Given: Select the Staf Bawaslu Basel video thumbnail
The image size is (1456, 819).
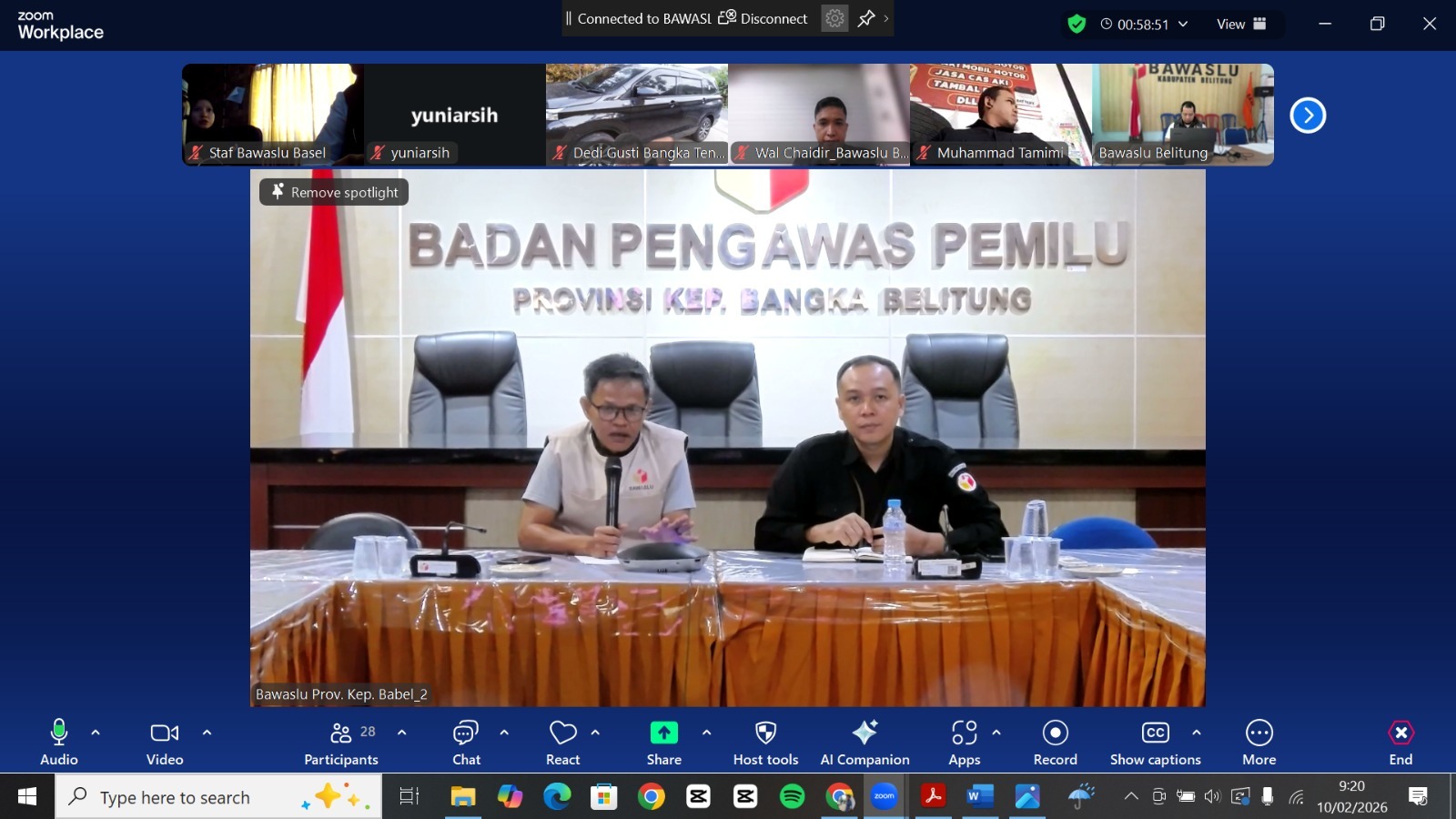Looking at the screenshot, I should (273, 115).
